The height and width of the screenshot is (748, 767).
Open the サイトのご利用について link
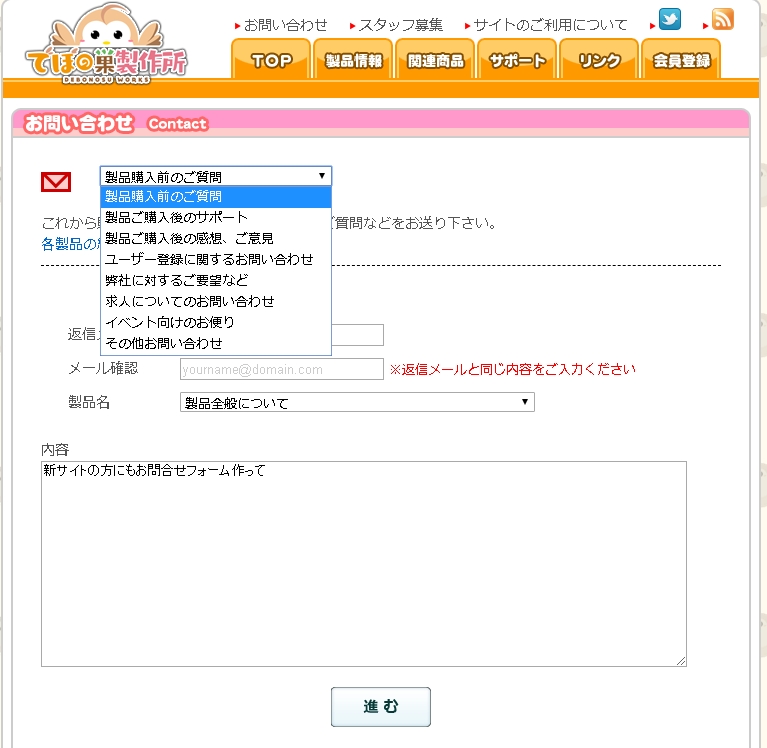click(x=550, y=25)
